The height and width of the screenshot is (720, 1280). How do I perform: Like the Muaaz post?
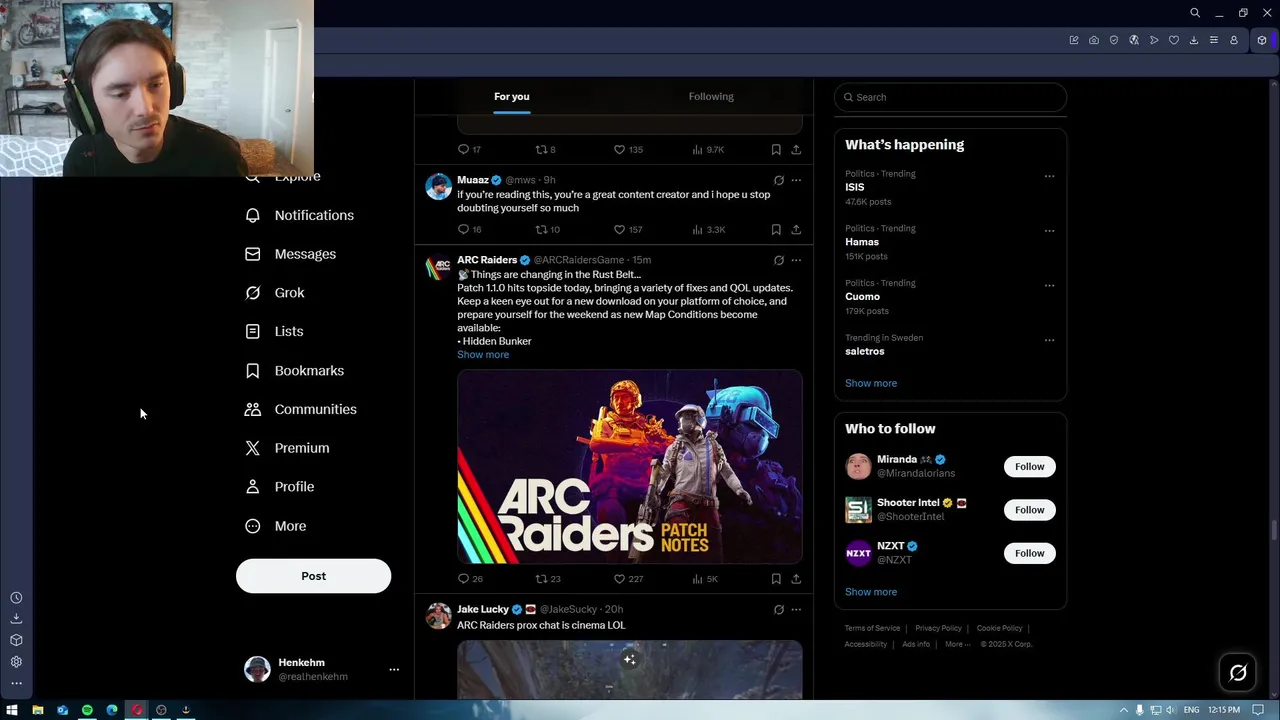(629, 230)
